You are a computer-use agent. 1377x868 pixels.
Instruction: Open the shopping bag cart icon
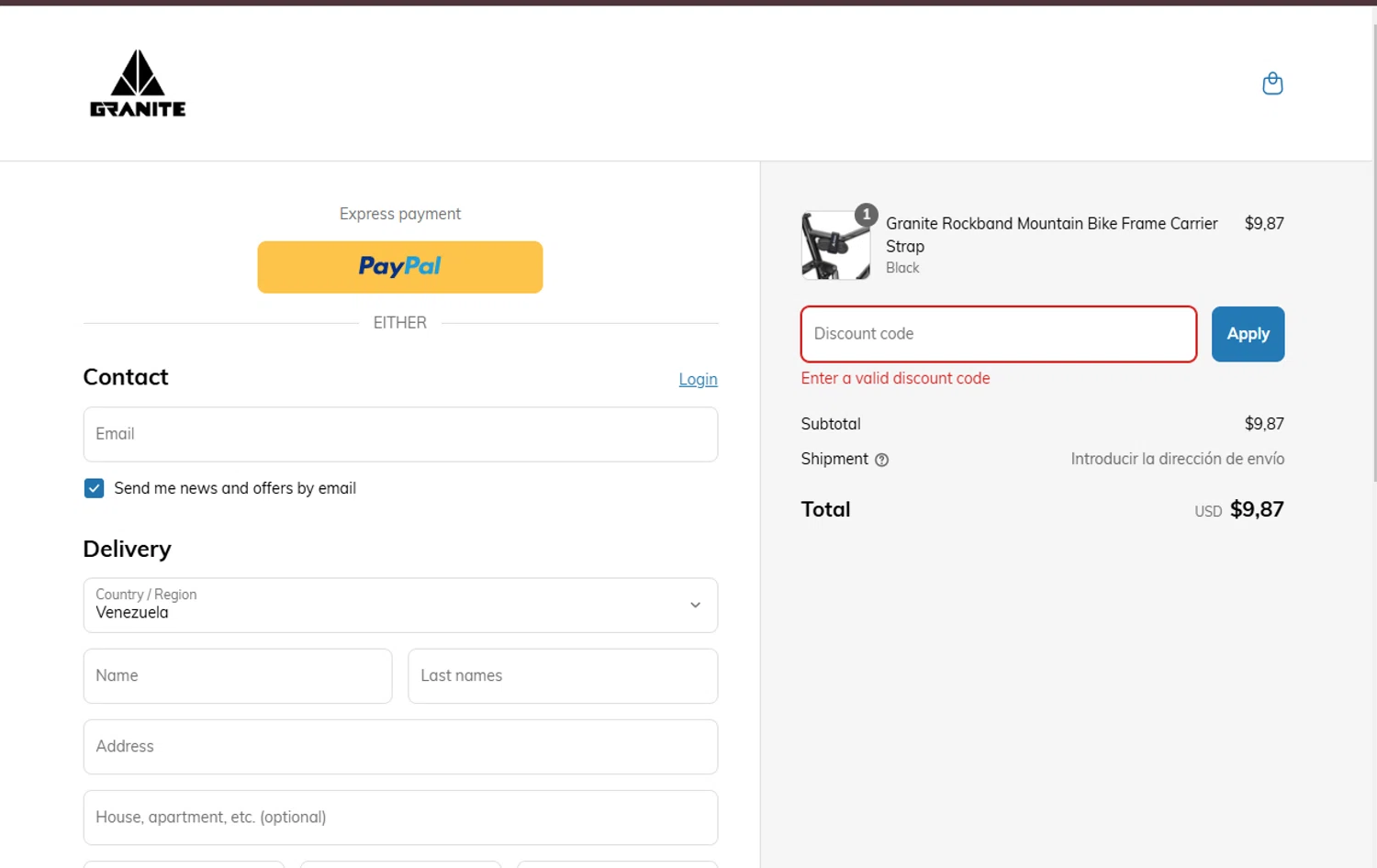pyautogui.click(x=1272, y=83)
